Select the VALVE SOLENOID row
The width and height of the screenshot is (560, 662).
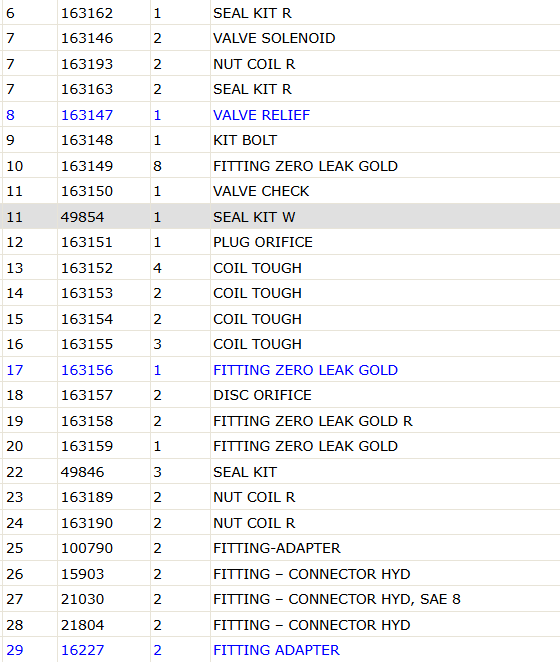(281, 38)
